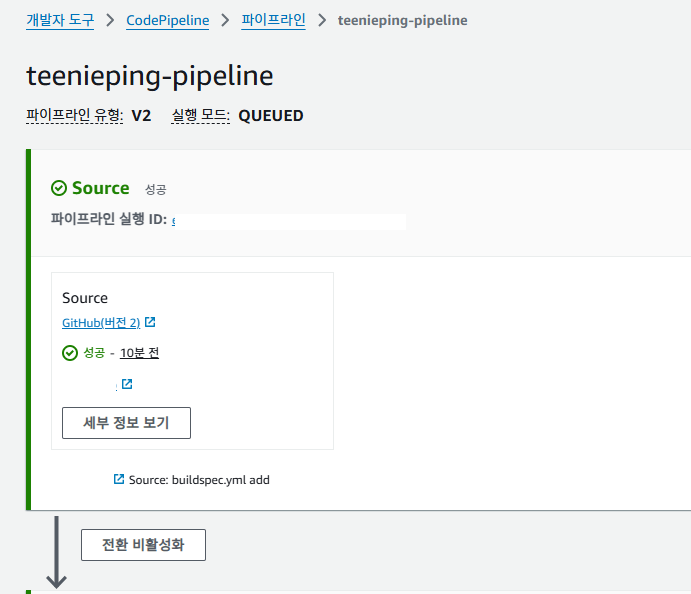The image size is (691, 594).
Task: Click the QUEUED execution mode value
Action: (271, 115)
